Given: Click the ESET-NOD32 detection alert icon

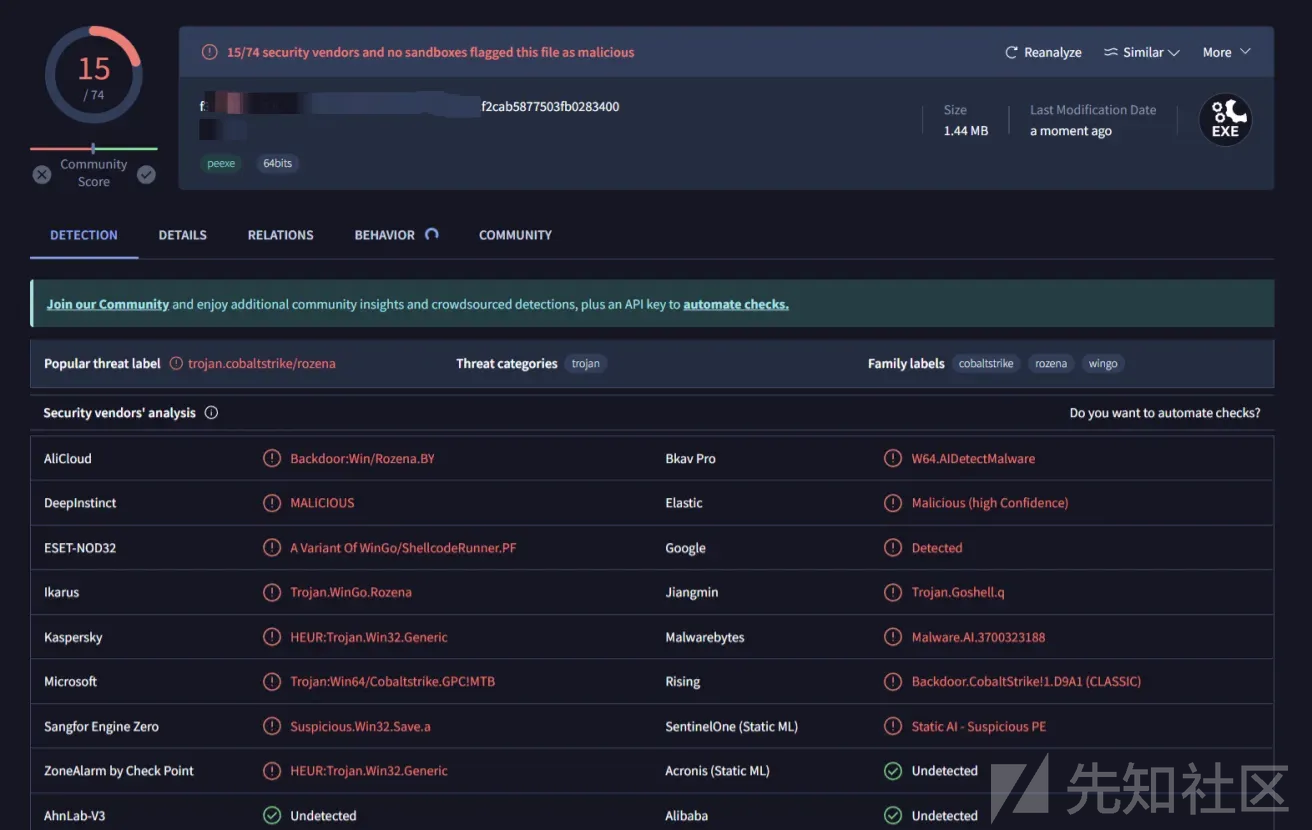Looking at the screenshot, I should tap(272, 547).
